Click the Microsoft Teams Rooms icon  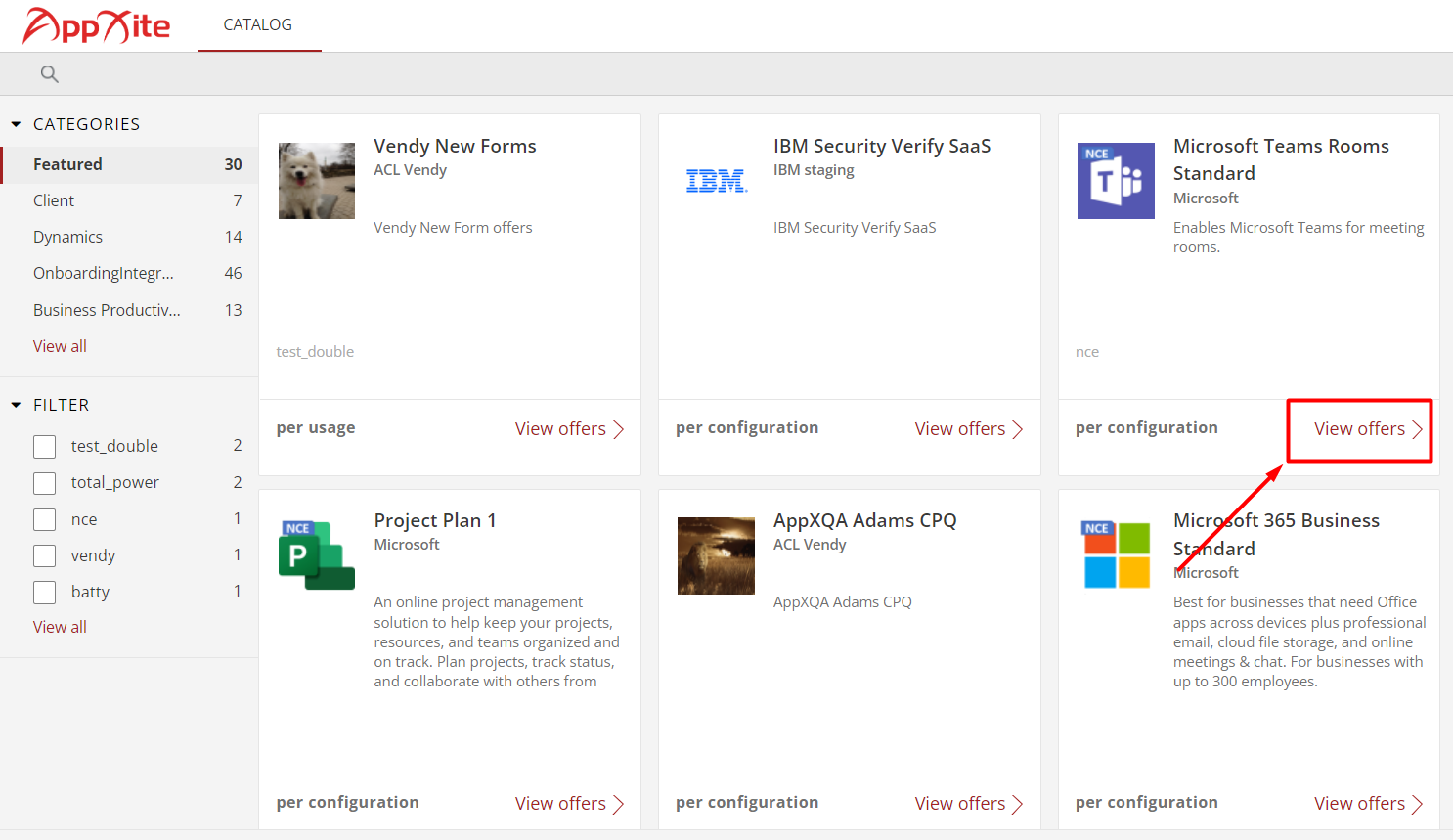tap(1116, 181)
